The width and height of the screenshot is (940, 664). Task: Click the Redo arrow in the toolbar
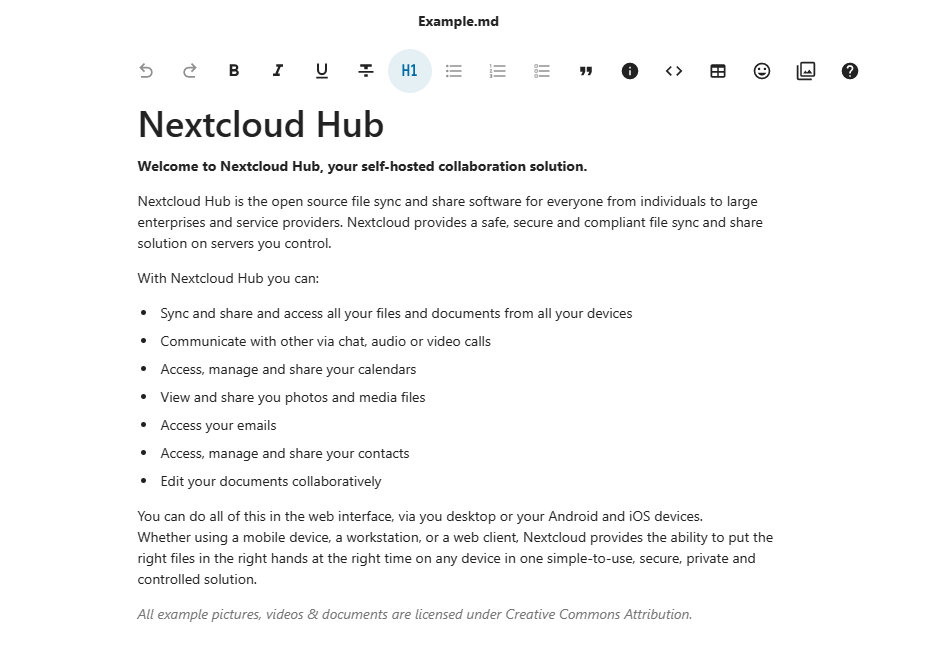pos(190,71)
